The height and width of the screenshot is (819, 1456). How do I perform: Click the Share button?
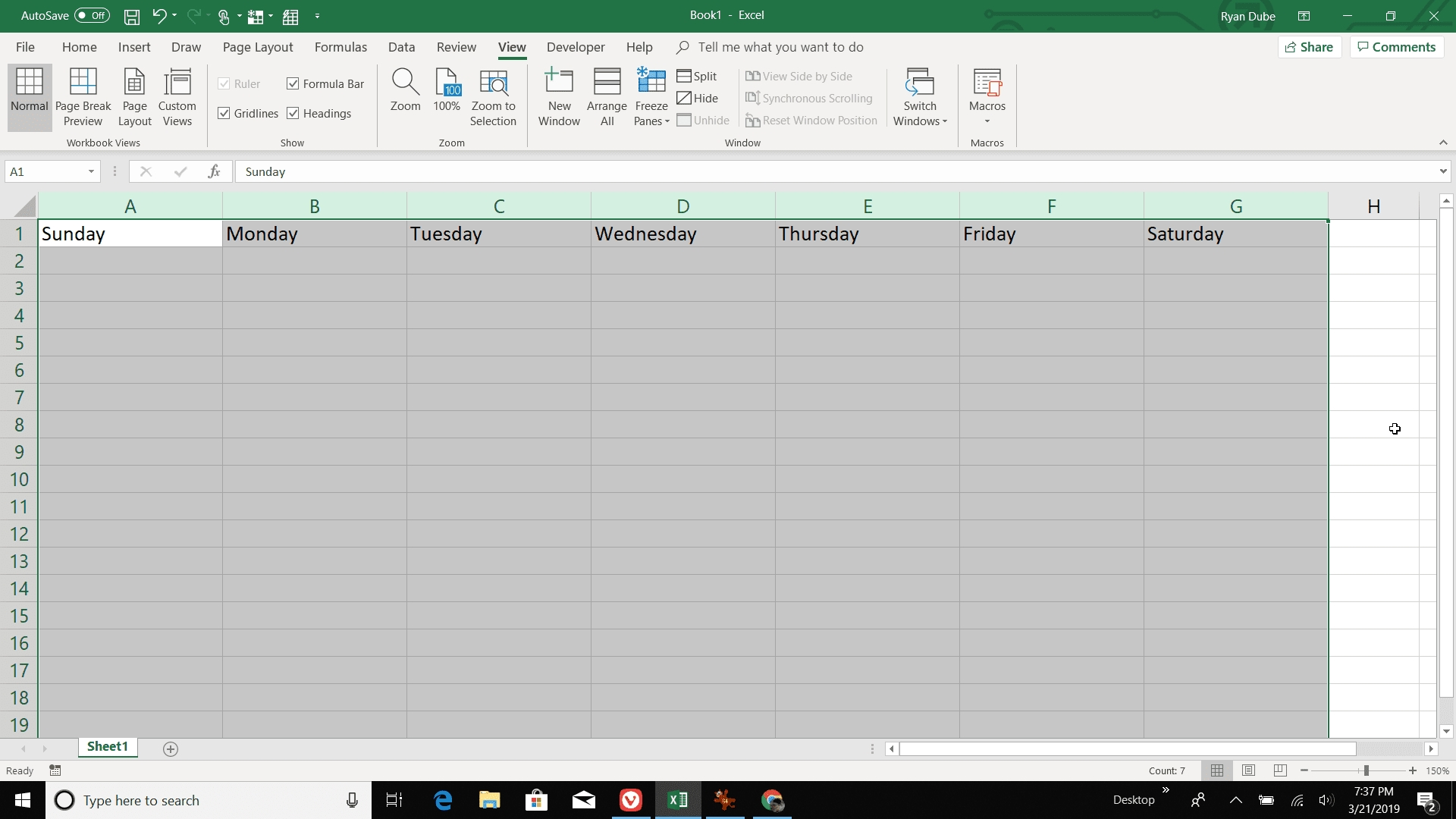(1310, 47)
